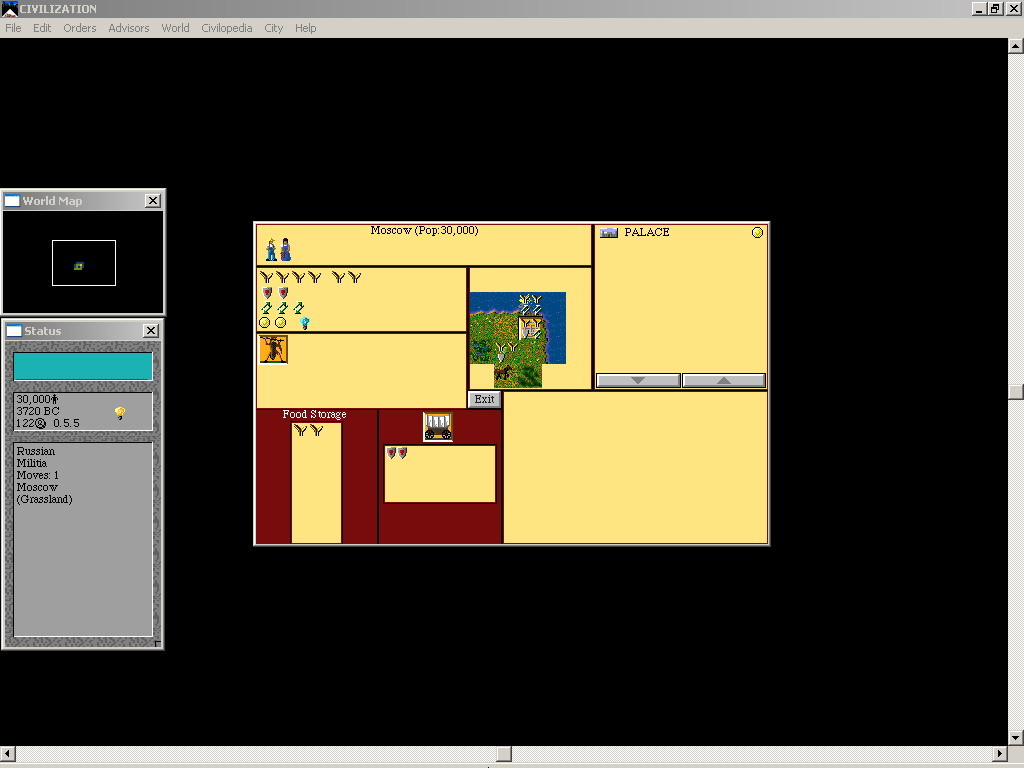Click the first gold coin in the tax row

coord(264,323)
